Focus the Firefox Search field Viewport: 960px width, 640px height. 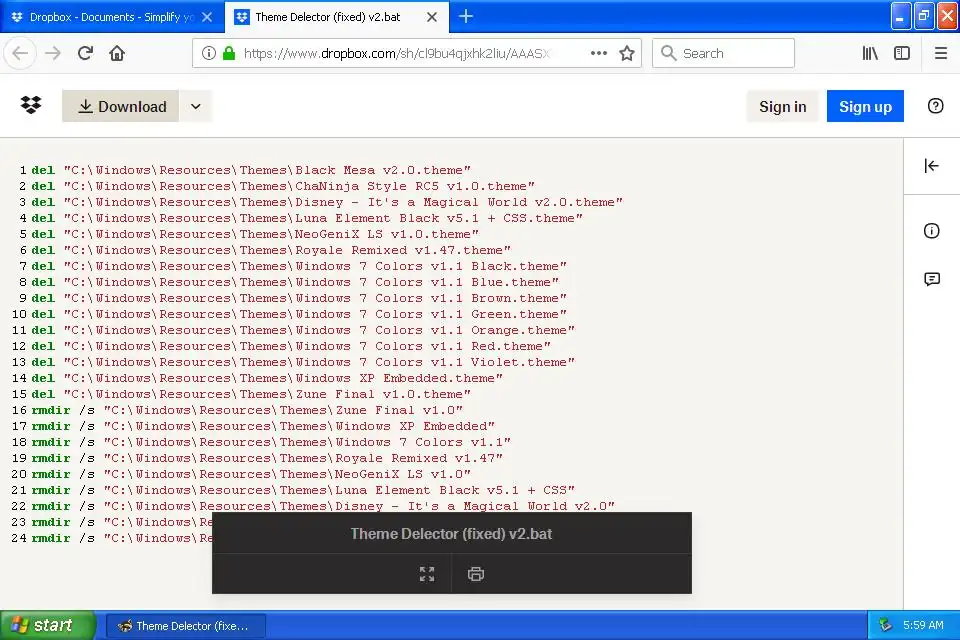click(723, 53)
